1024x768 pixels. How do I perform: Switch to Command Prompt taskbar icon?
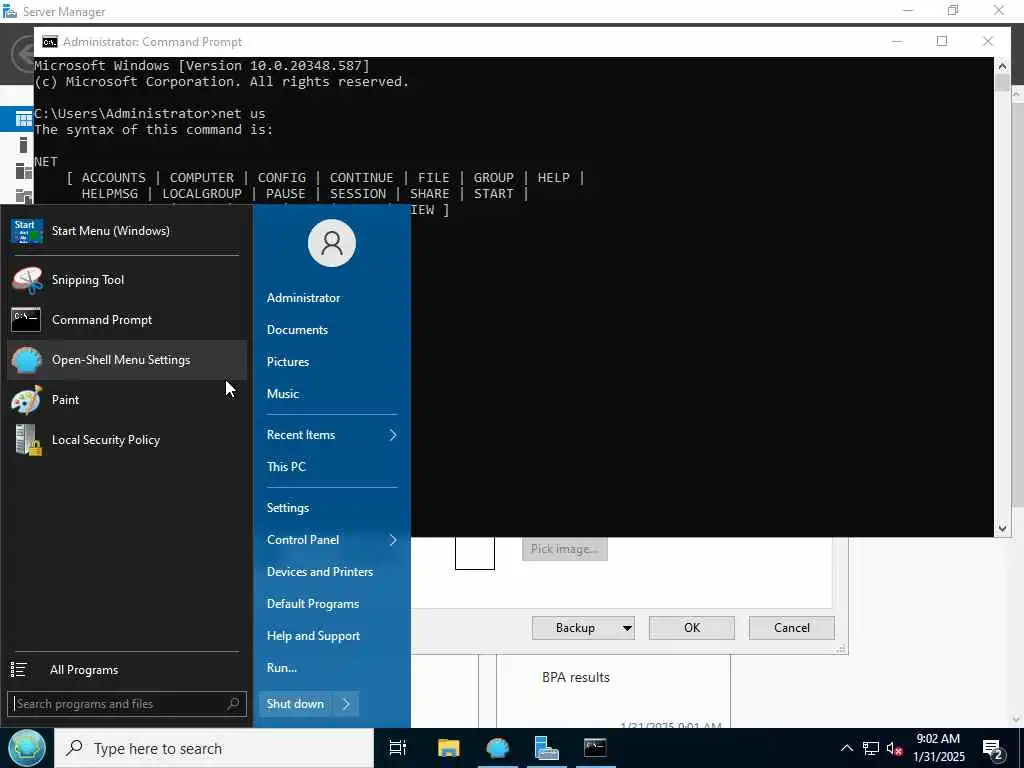(595, 748)
